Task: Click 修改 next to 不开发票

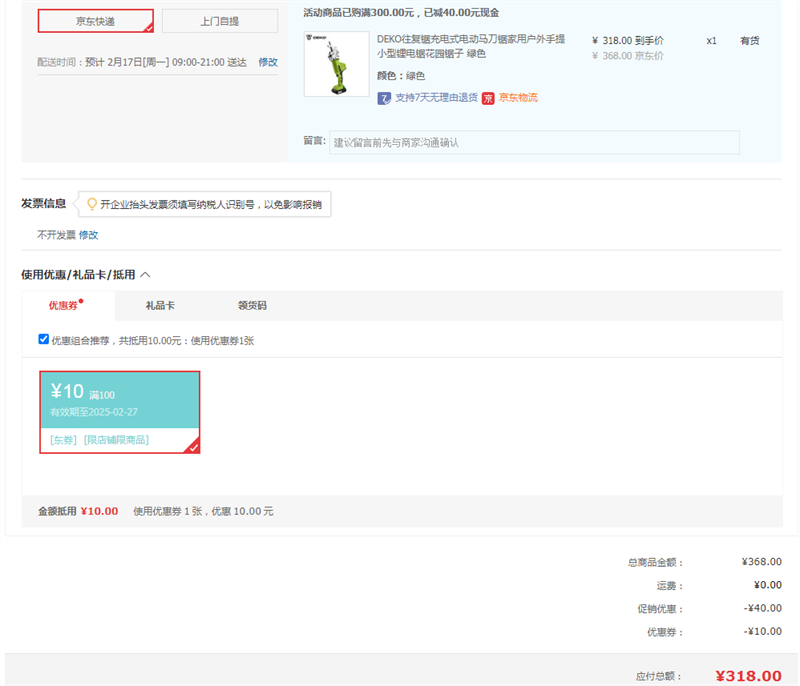Action: click(x=89, y=235)
